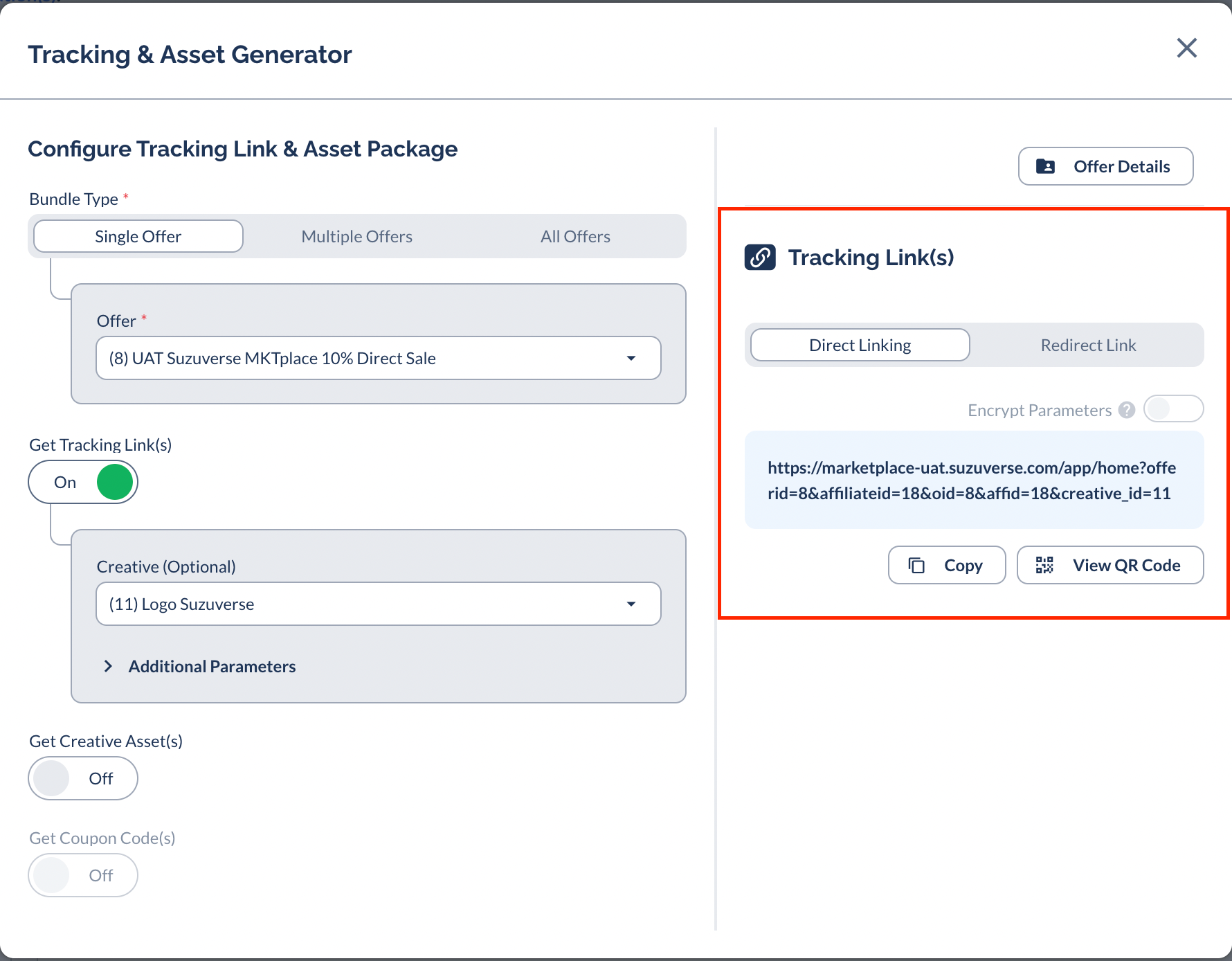Open the Creative dropdown arrow

point(631,604)
